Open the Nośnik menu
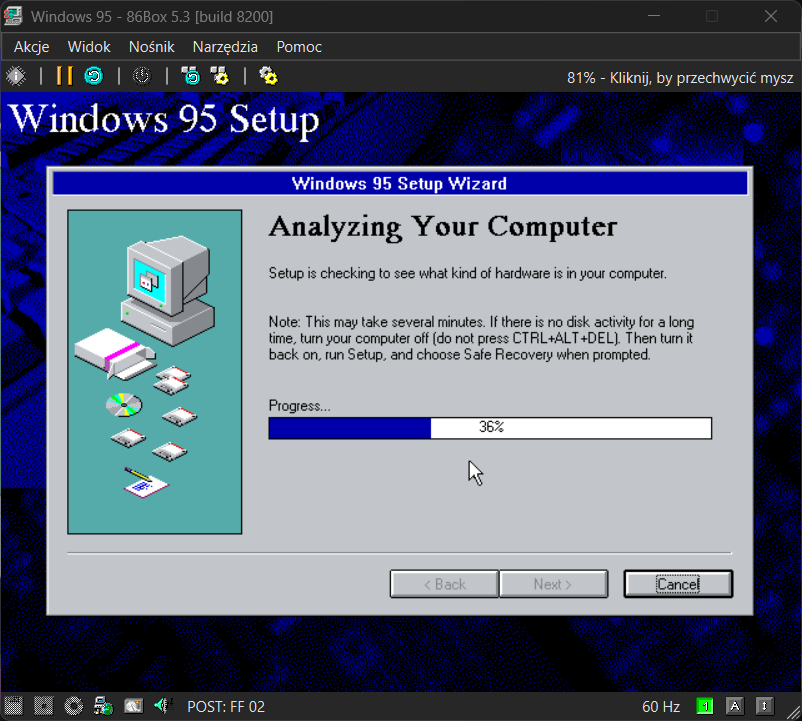 click(151, 47)
